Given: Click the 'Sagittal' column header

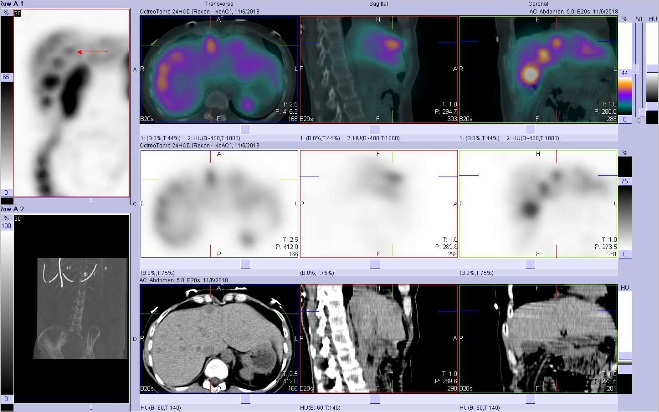Looking at the screenshot, I should pos(379,3).
